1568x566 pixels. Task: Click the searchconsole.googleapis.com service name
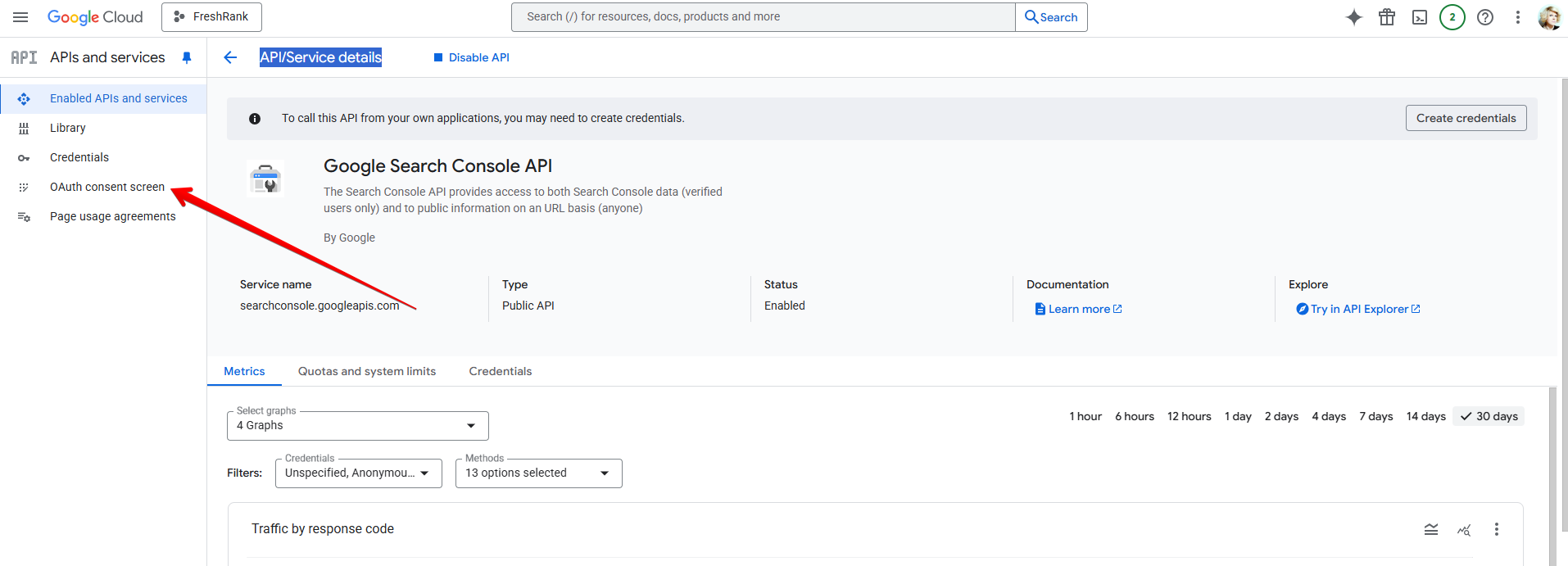319,306
